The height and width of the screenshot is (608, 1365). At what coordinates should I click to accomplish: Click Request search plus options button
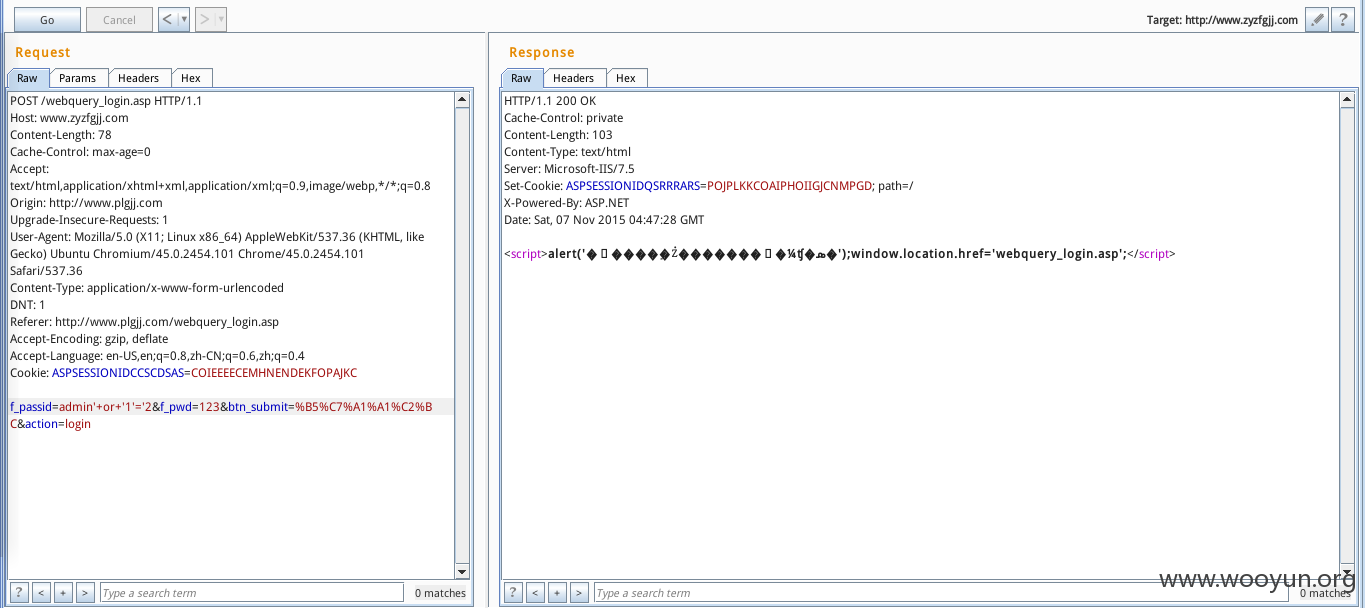coord(63,592)
